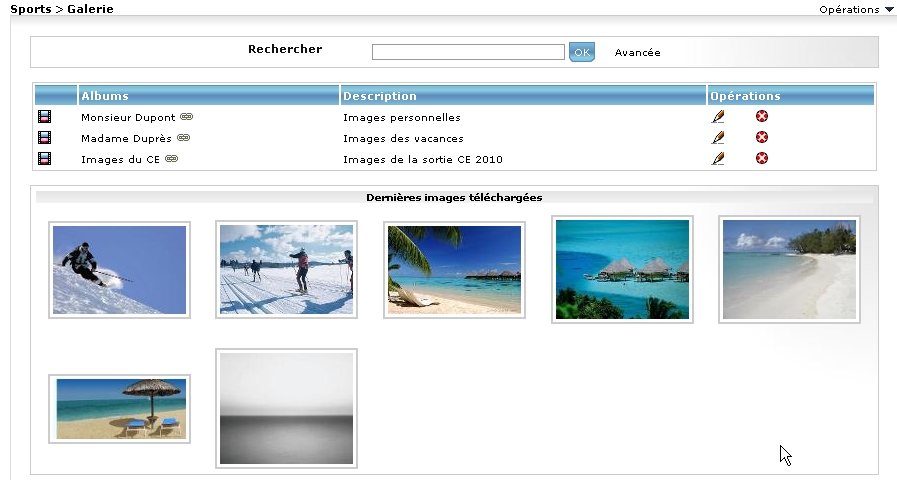
Task: Click the link icon next to Madame Duprès
Action: coord(184,138)
